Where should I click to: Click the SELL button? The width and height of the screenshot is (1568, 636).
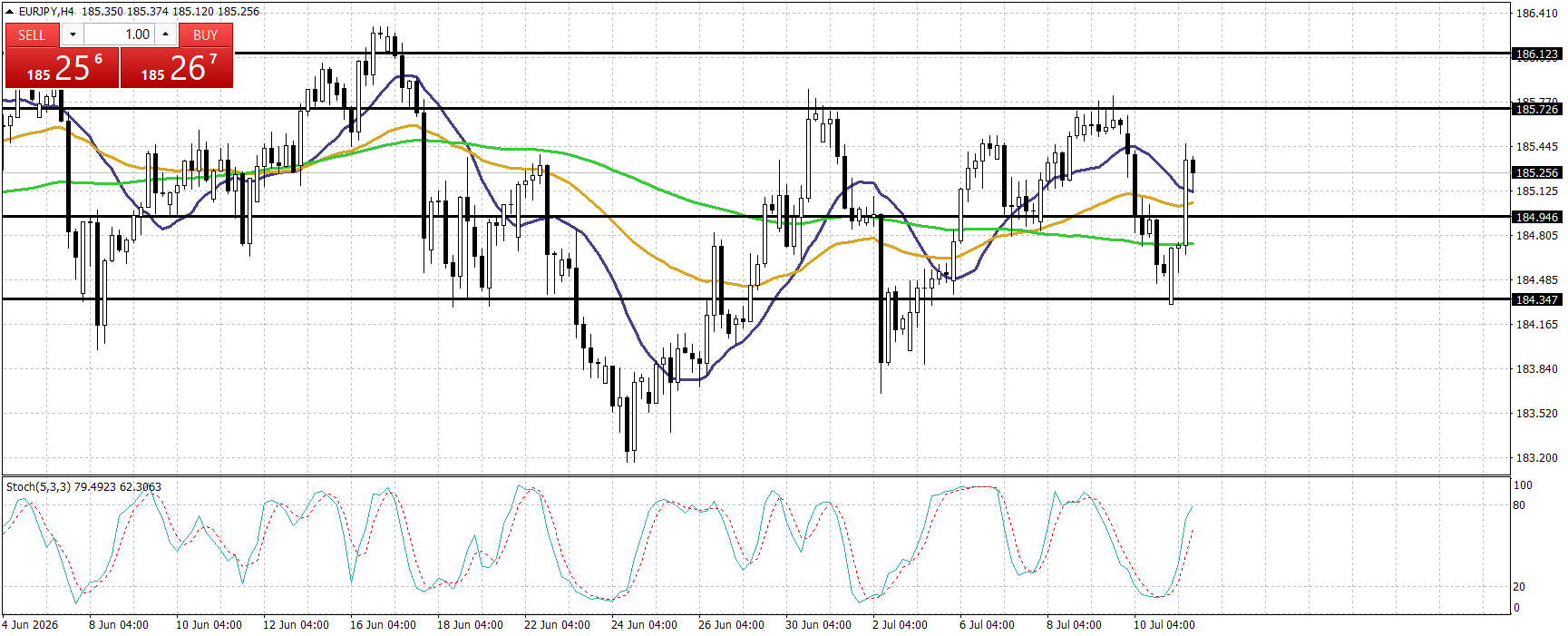tap(32, 34)
